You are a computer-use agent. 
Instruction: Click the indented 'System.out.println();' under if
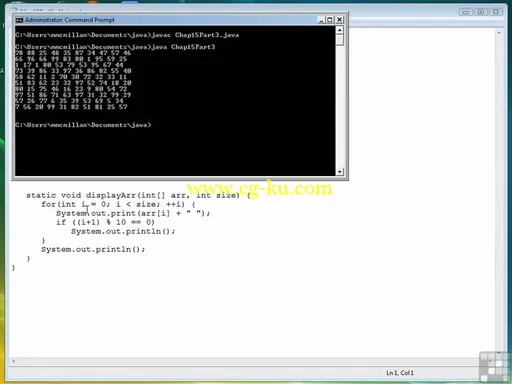tap(123, 231)
